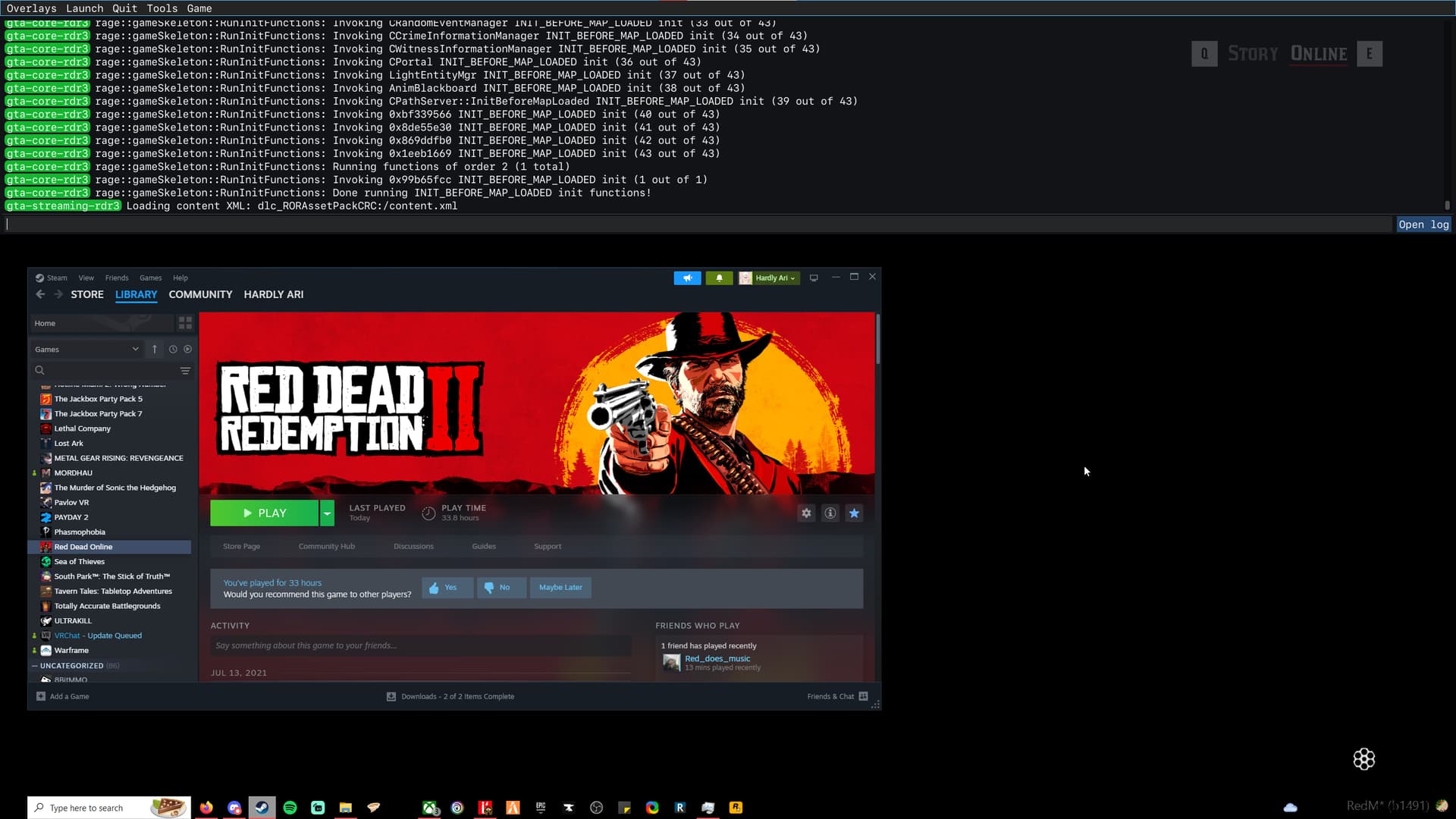
Task: Open the Overlays menu in console bar
Action: coord(32,8)
